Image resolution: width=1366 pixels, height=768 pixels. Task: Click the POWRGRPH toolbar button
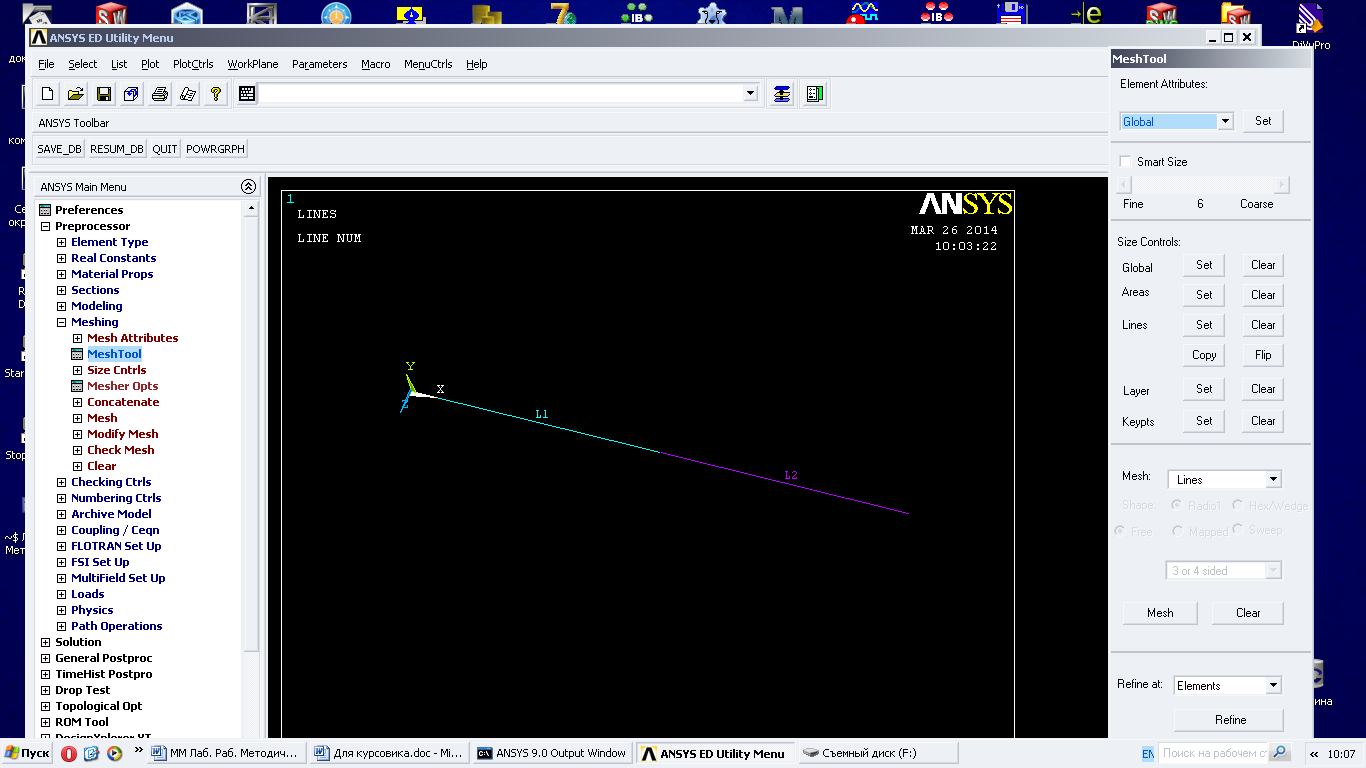tap(214, 149)
